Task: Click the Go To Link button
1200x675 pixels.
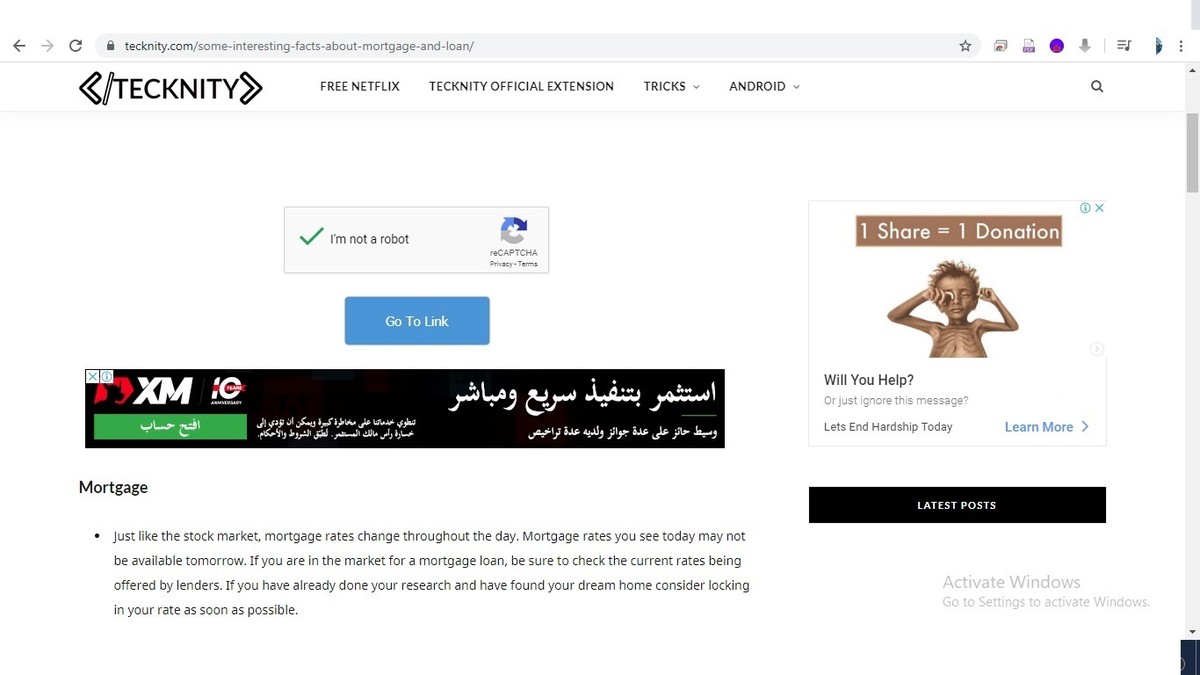Action: pos(417,321)
